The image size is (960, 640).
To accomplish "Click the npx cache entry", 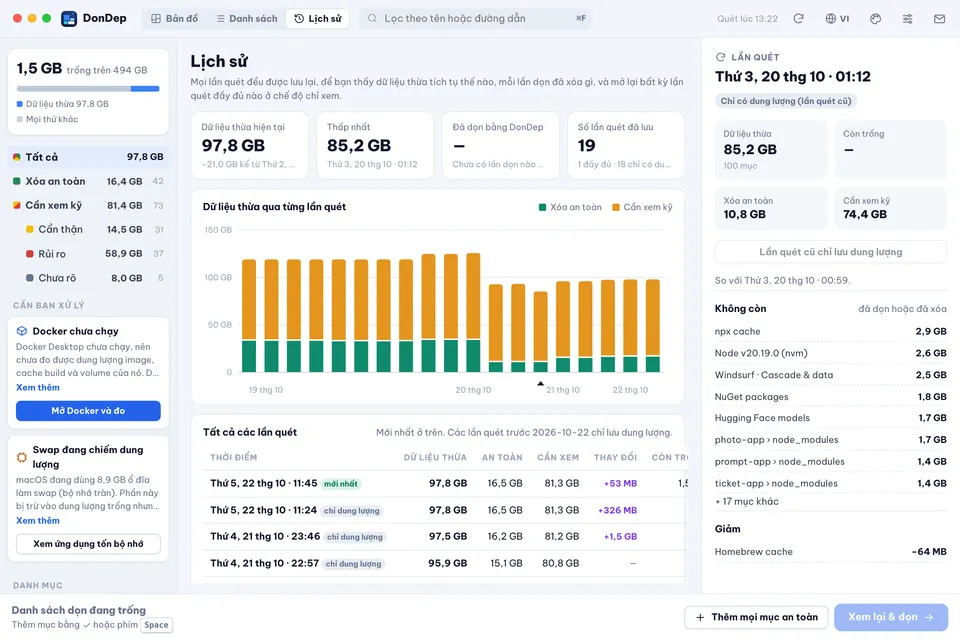I will [x=830, y=331].
